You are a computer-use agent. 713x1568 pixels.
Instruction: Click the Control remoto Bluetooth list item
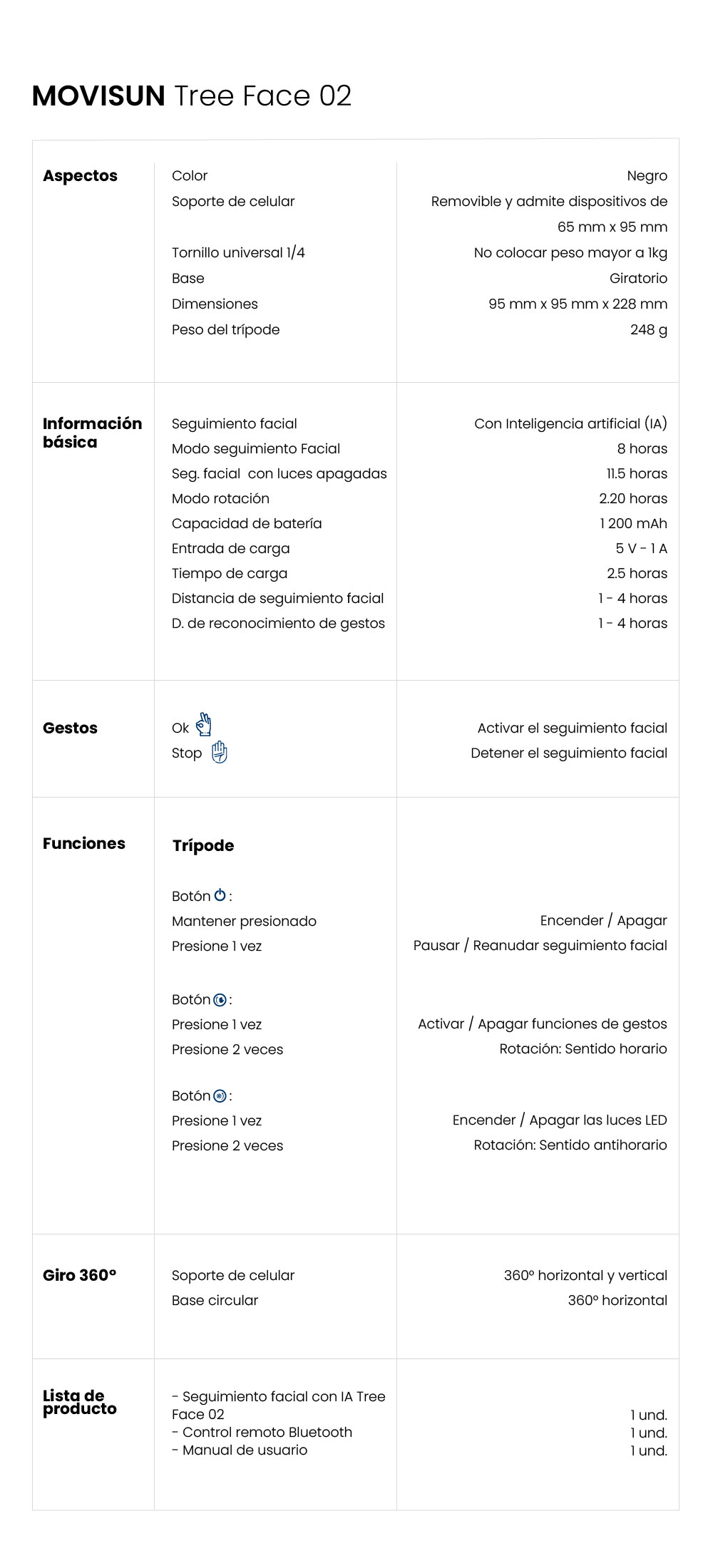click(x=267, y=1432)
